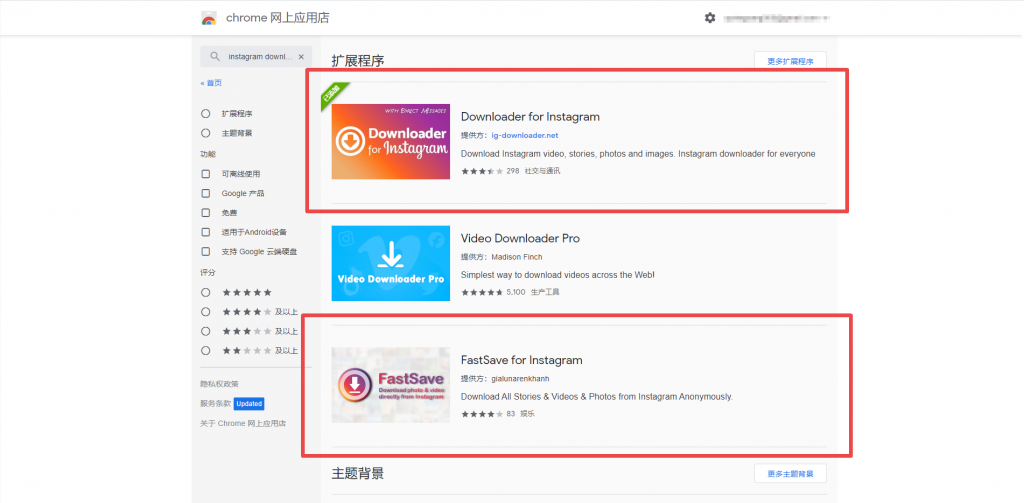Viewport: 1024px width, 503px height.
Task: Click the 生产工具 category label
Action: coord(545,292)
